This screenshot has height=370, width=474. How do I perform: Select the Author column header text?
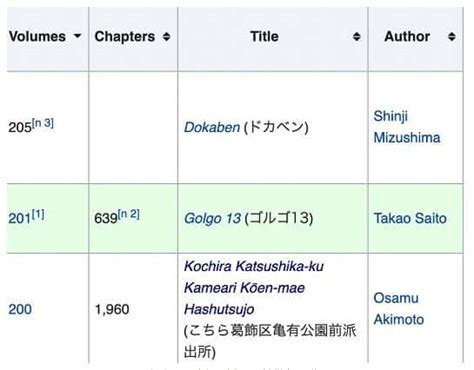(x=407, y=36)
